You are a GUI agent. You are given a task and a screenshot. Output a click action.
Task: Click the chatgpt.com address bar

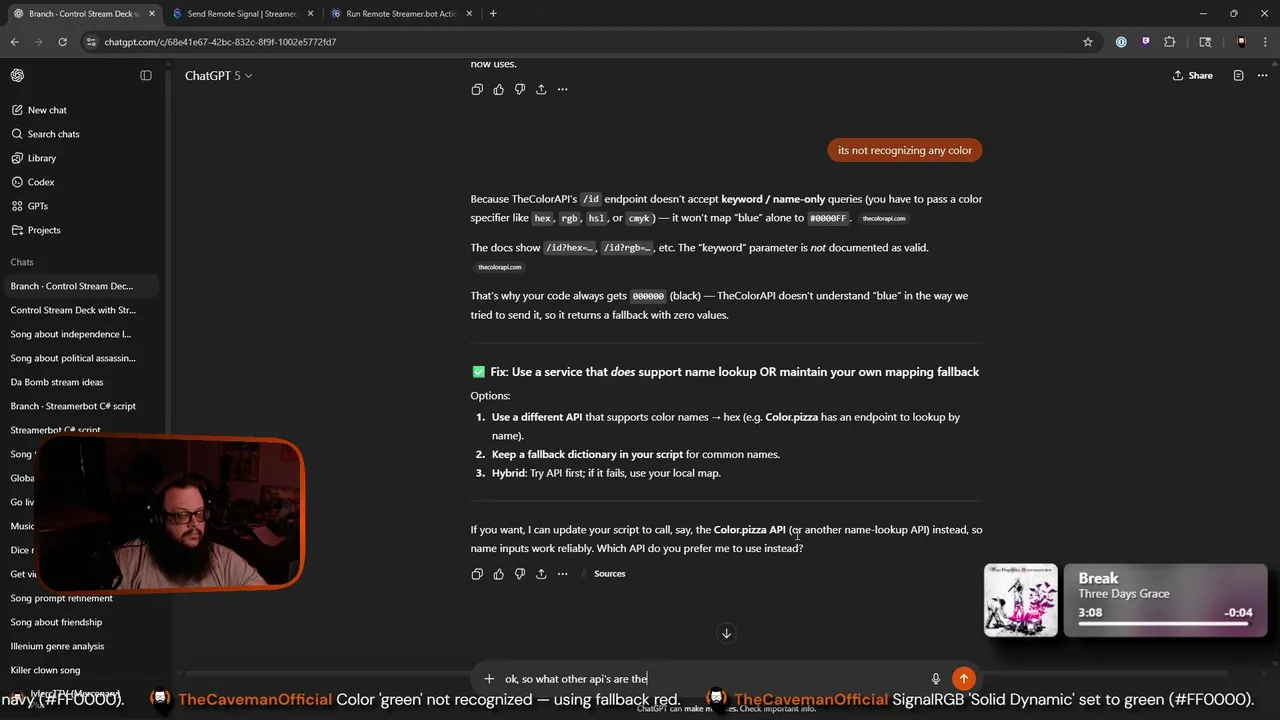[580, 42]
